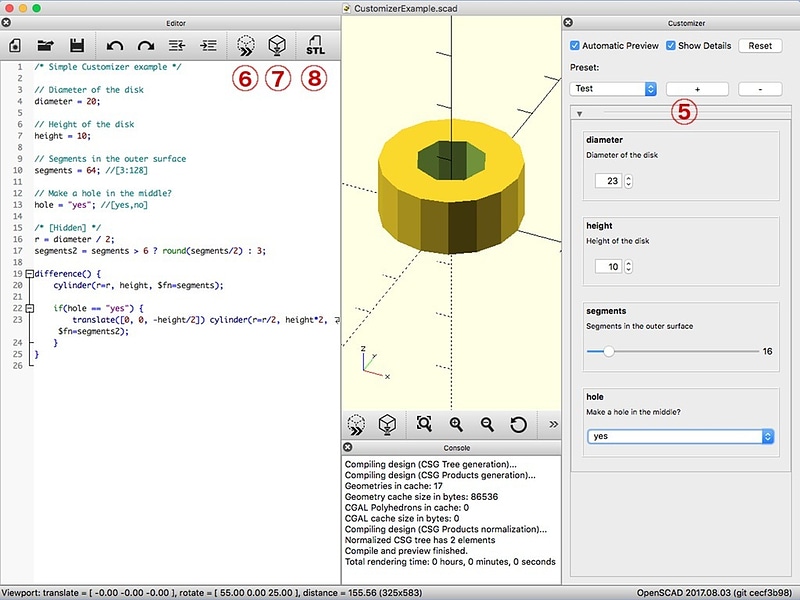Click the segments value label '16'
Viewport: 800px width, 600px height.
[x=767, y=351]
